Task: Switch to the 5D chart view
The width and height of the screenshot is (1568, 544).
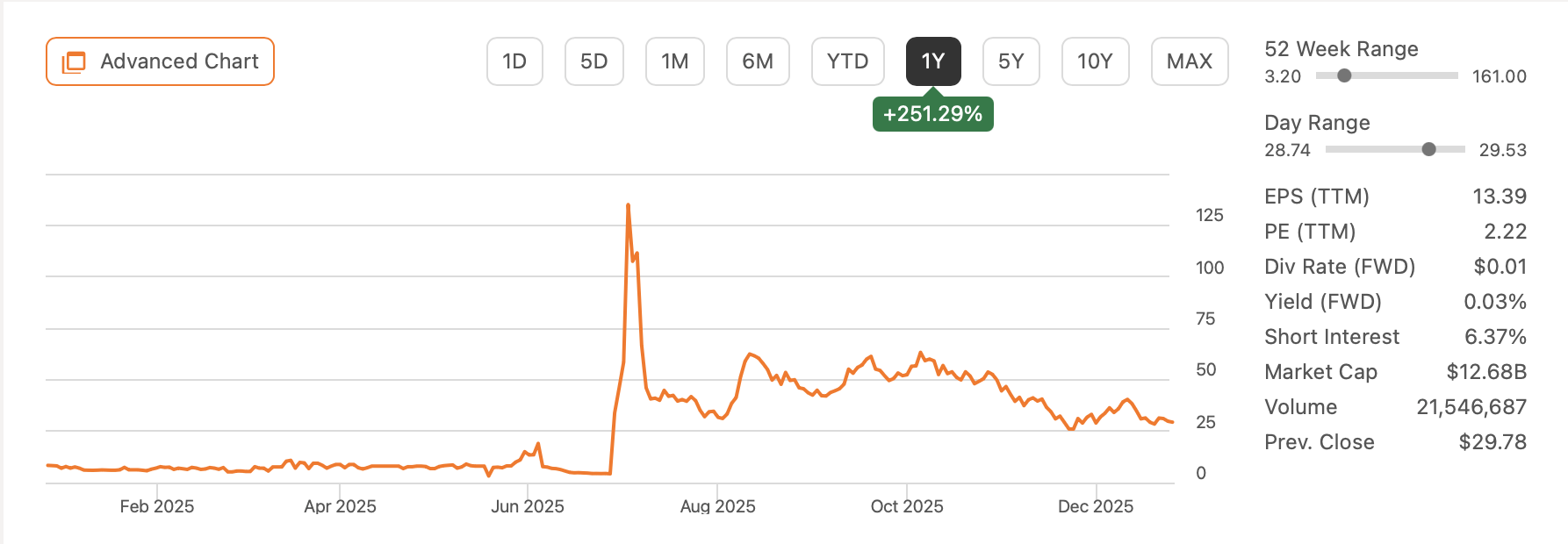Action: [x=594, y=61]
